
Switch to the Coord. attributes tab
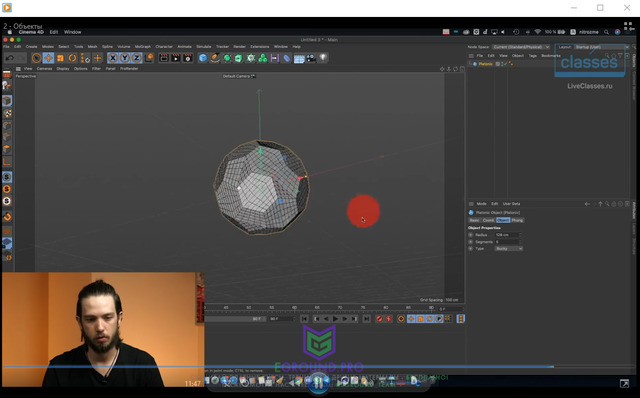click(x=488, y=220)
